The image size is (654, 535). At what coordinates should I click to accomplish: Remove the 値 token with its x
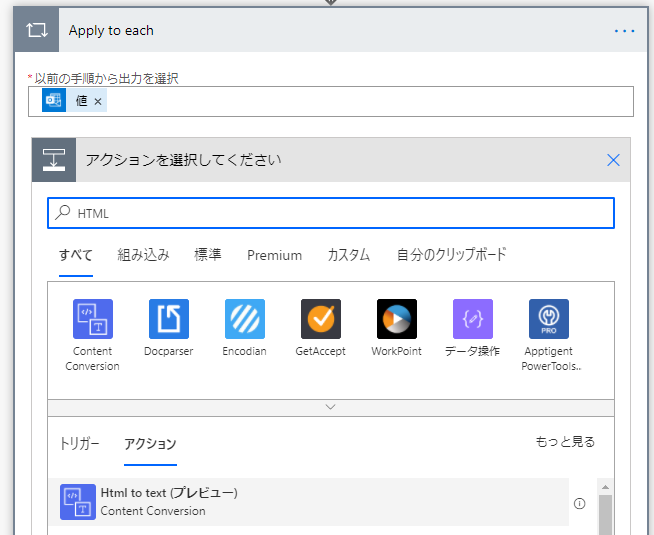pyautogui.click(x=98, y=101)
